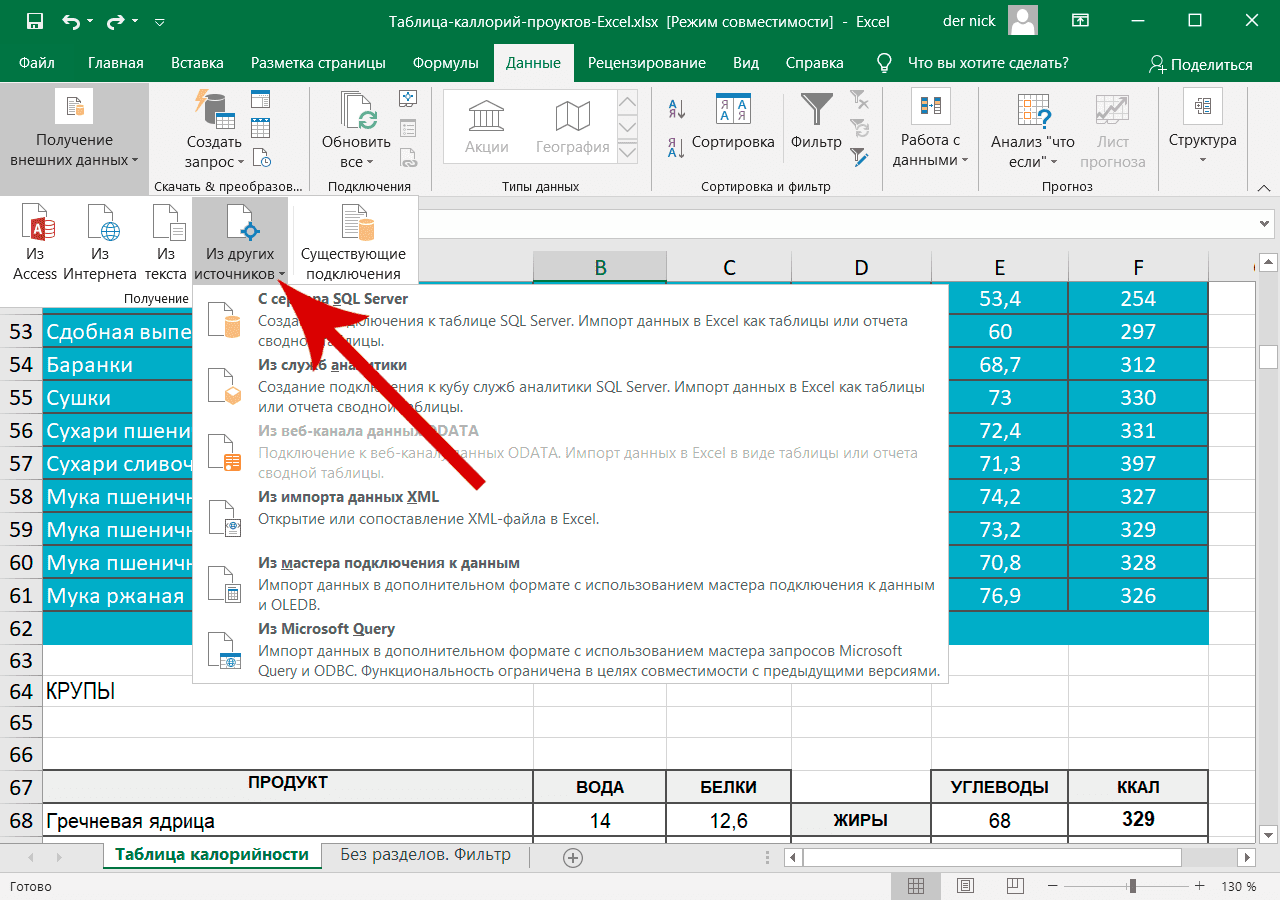Select the 'Таблица калорийности' sheet tab

point(212,855)
